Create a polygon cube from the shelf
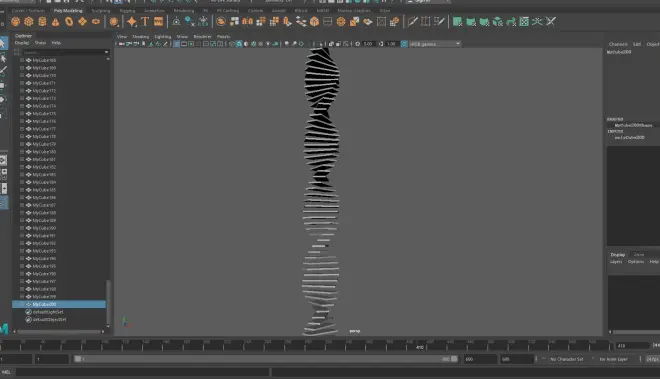Screen dimensions: 660x379 point(29,21)
